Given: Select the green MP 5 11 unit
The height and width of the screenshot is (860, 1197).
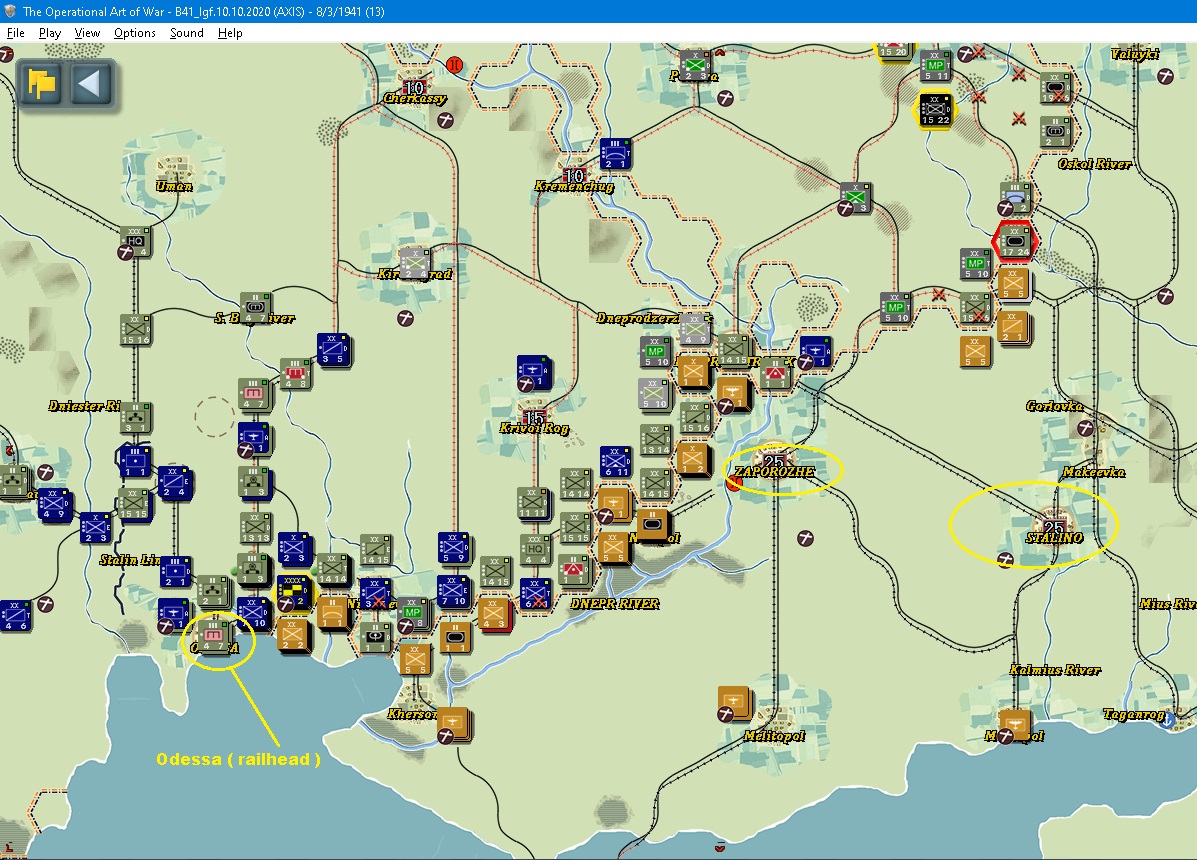Looking at the screenshot, I should [x=935, y=66].
